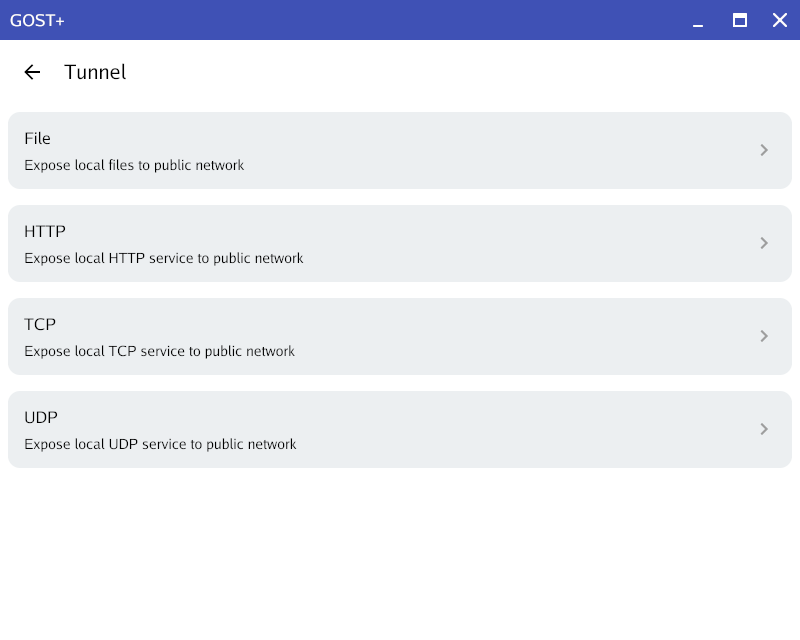Open the File tunnel chevron arrow

[x=764, y=150]
